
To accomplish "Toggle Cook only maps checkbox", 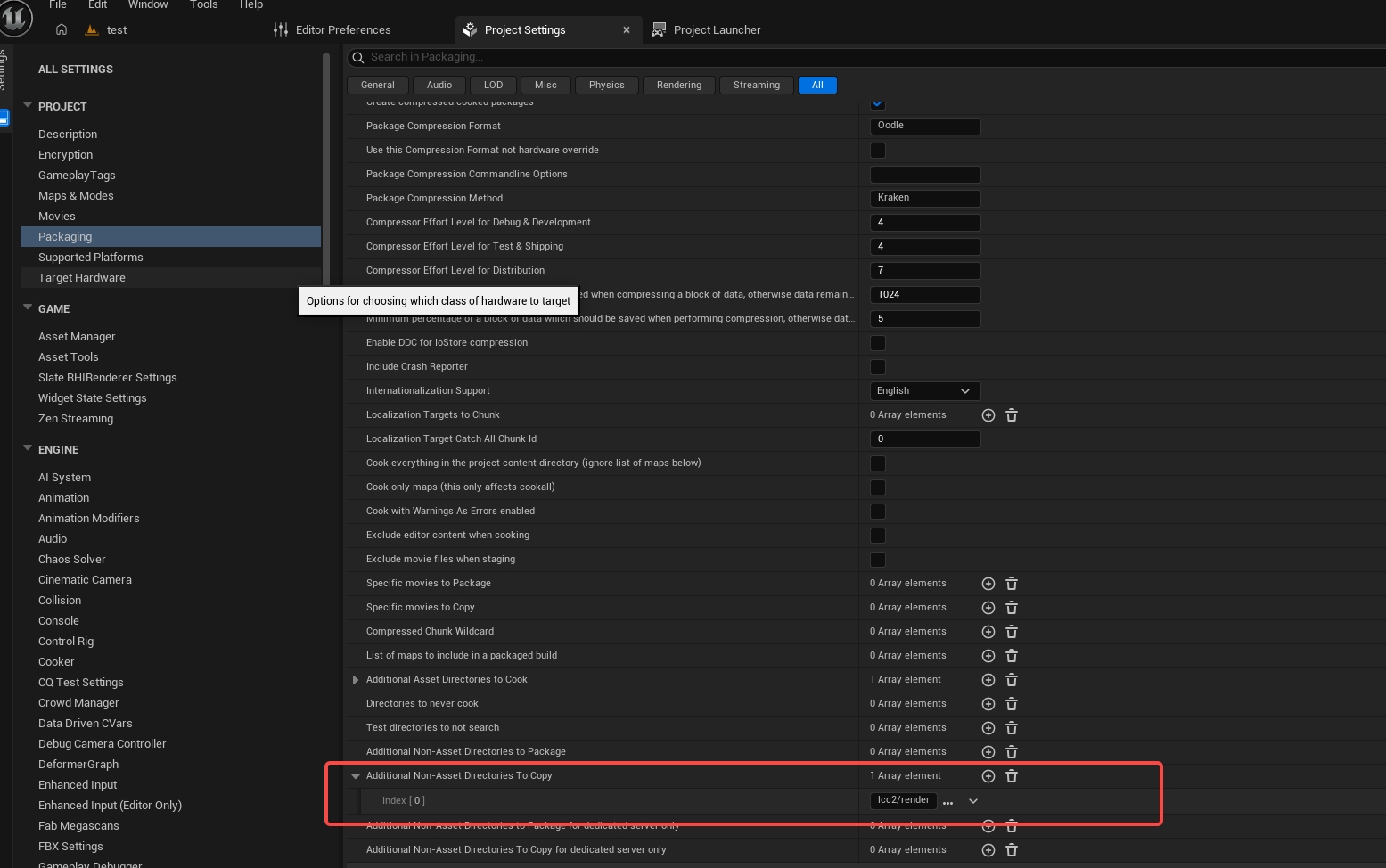I will (878, 487).
